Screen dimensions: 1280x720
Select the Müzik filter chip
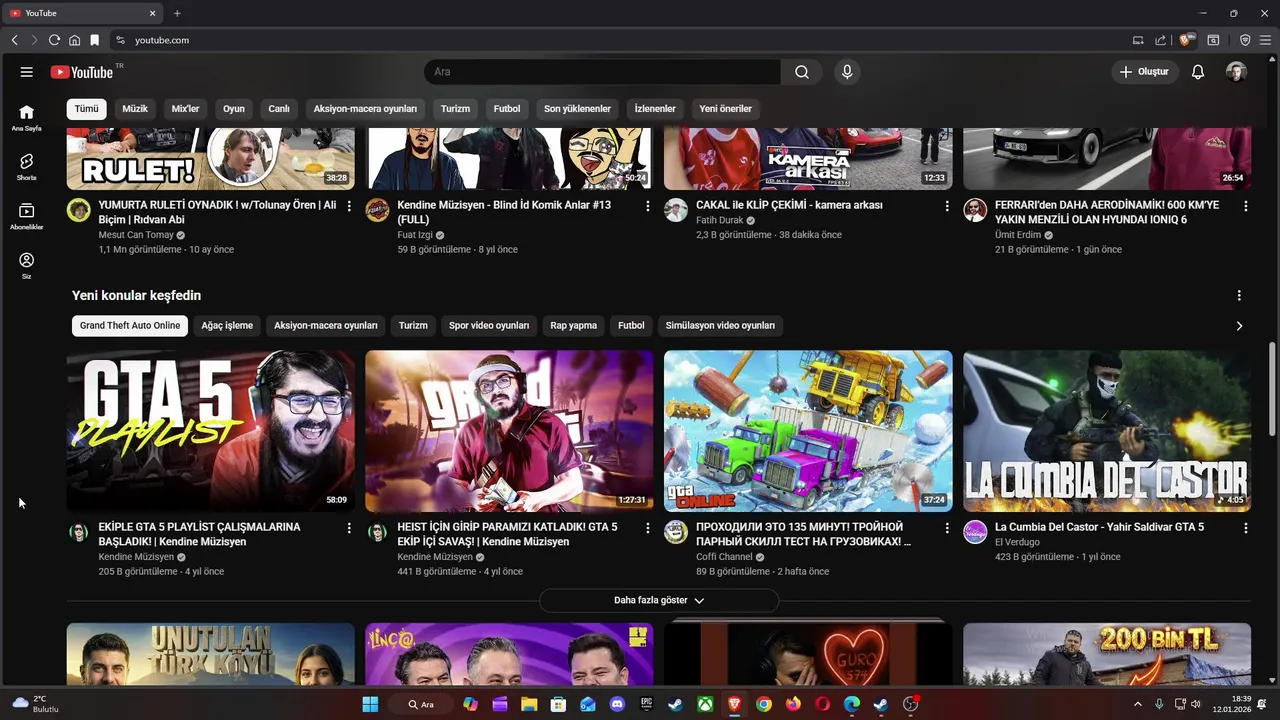pyautogui.click(x=135, y=109)
